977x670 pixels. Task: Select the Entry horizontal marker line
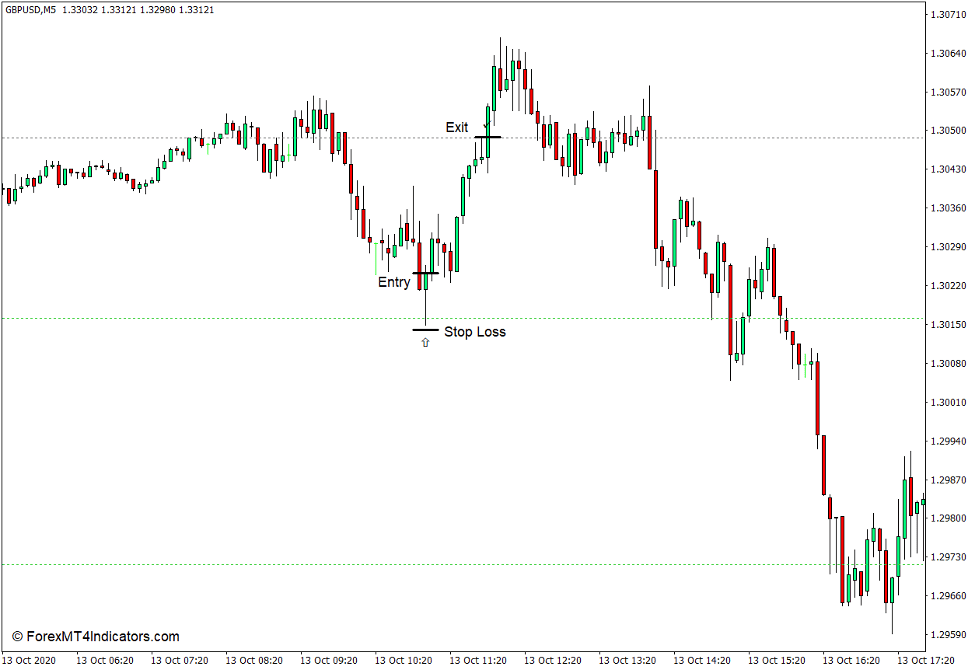tap(425, 272)
